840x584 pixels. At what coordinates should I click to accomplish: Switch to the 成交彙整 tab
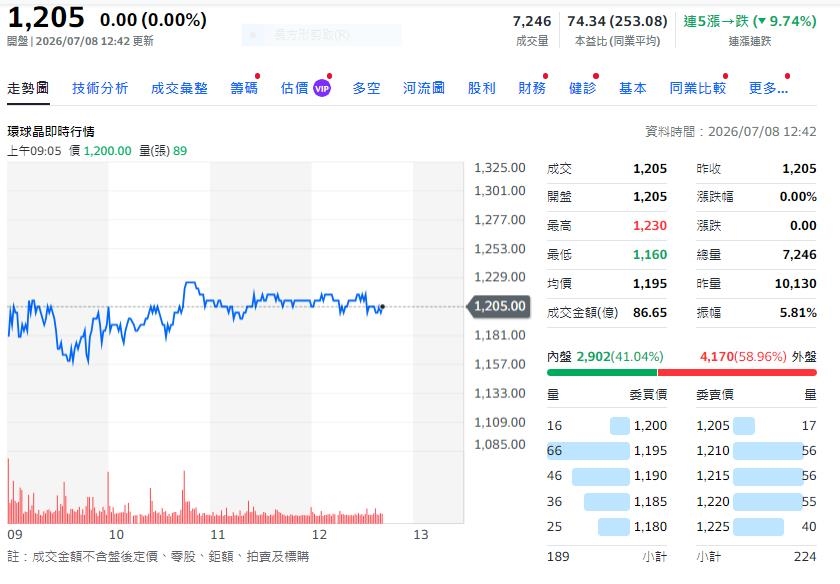(x=179, y=88)
